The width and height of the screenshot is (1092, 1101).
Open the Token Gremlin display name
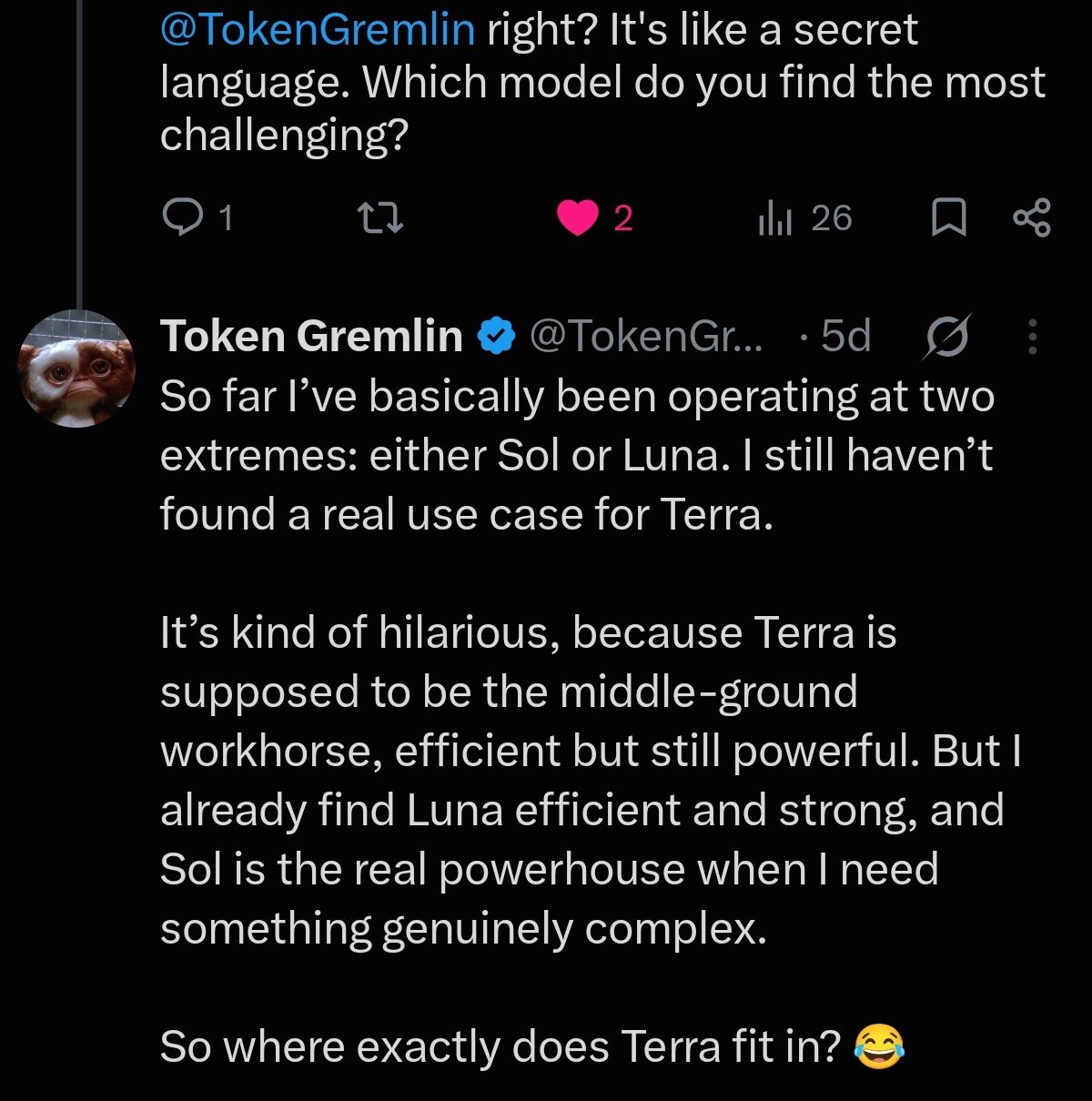click(x=312, y=337)
